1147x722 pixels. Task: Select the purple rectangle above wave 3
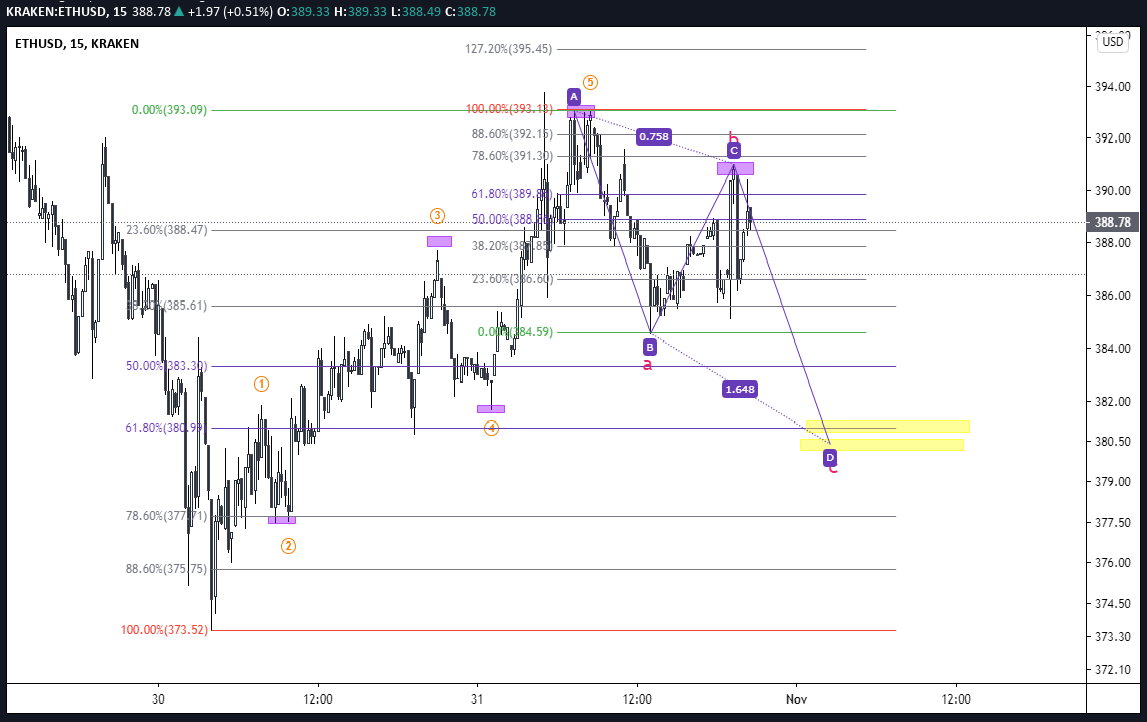(439, 241)
